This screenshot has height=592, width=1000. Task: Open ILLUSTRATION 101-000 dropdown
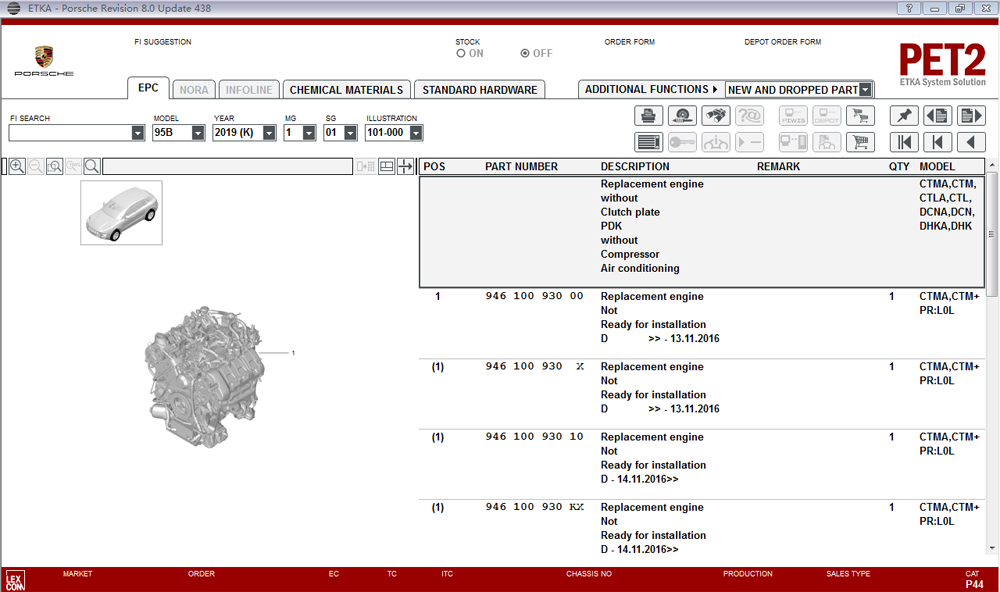coord(416,133)
